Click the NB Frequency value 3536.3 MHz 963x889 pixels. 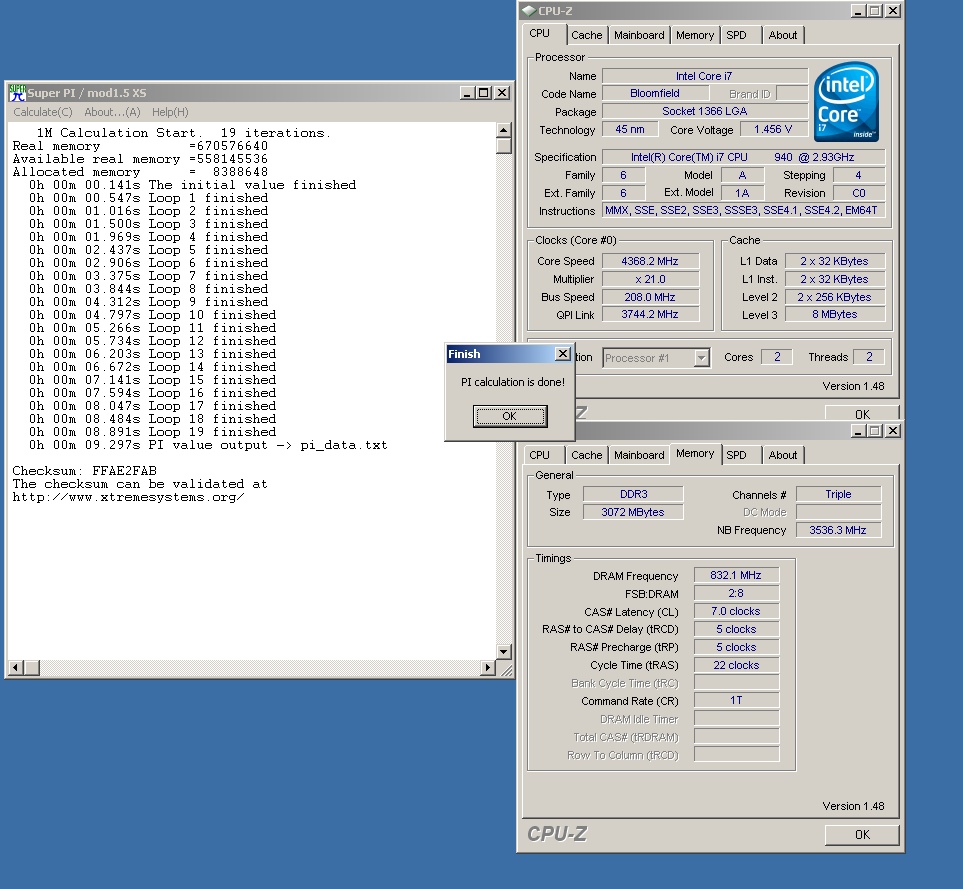(838, 530)
